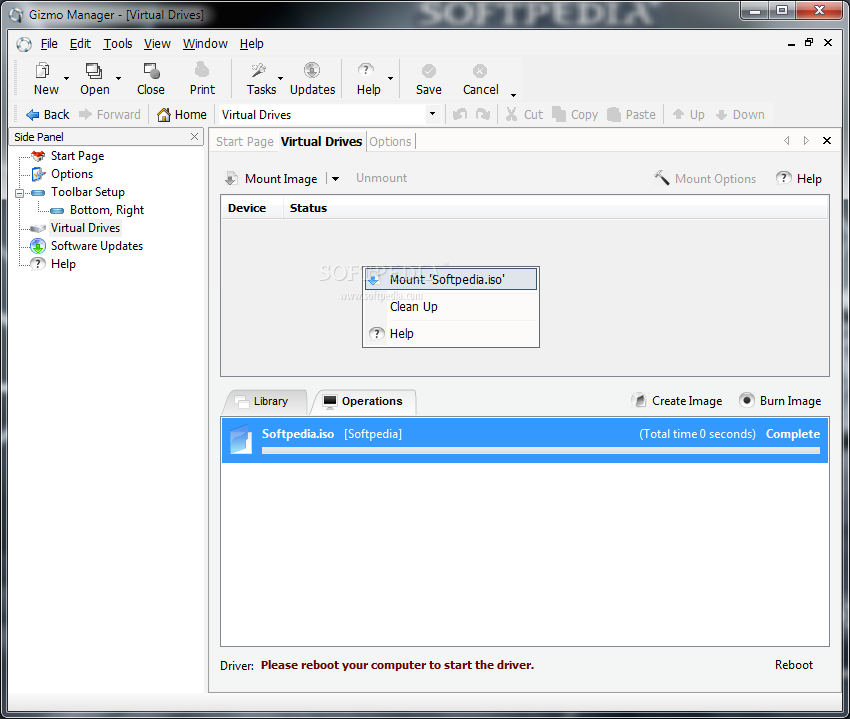Screen dimensions: 850x719
Task: Click the Copy icon
Action: pos(559,114)
